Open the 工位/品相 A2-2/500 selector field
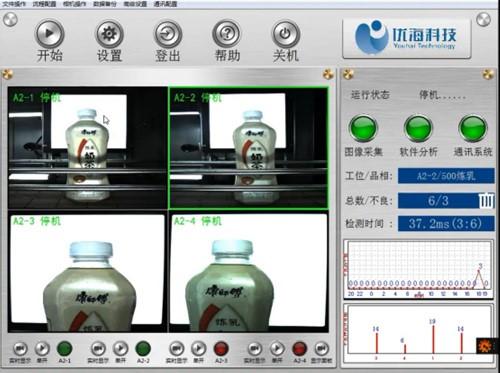This screenshot has height=373, width=500. tap(446, 176)
